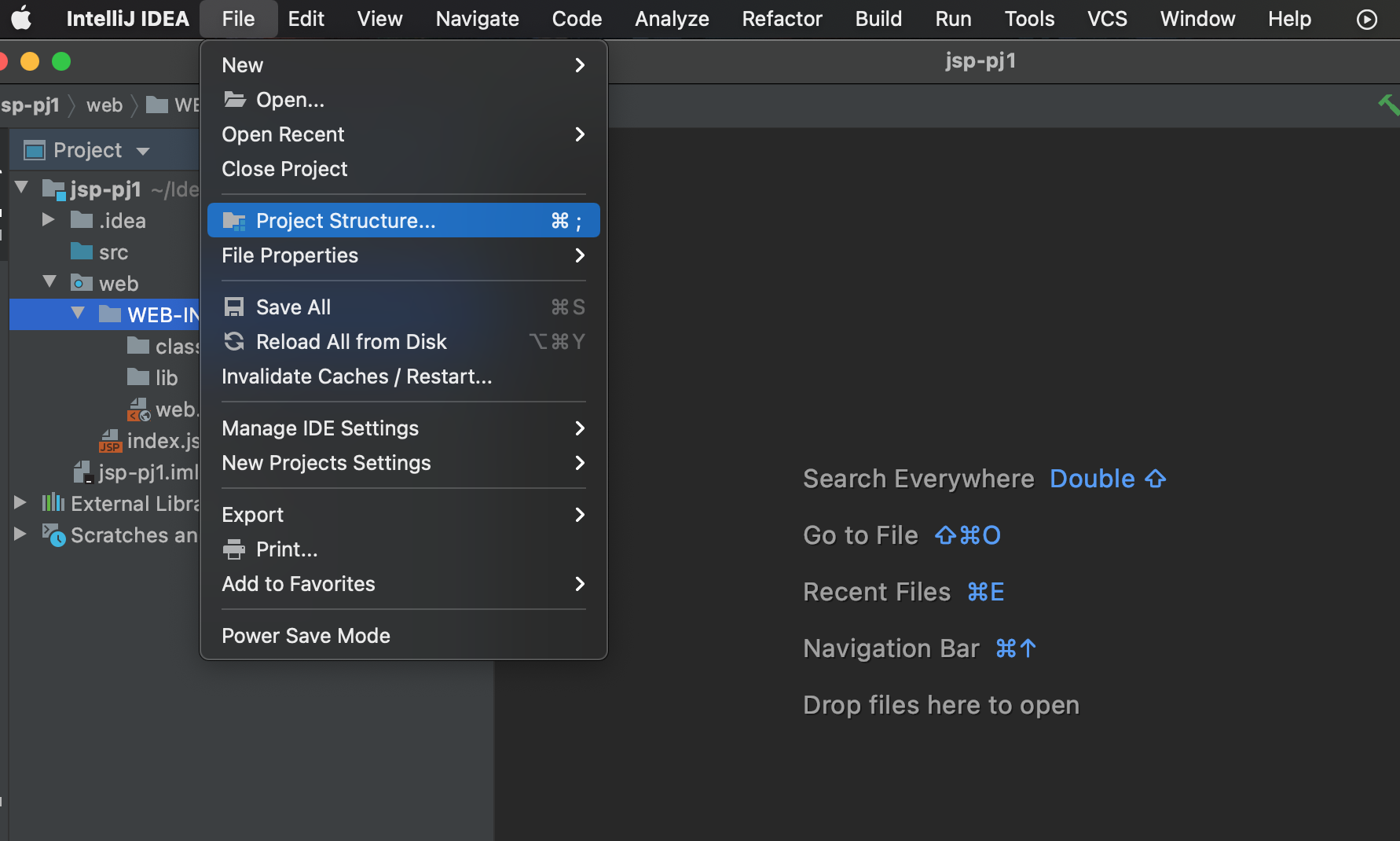Click the WEB-INF folder icon in tree
Viewport: 1400px width, 841px height.
(110, 314)
